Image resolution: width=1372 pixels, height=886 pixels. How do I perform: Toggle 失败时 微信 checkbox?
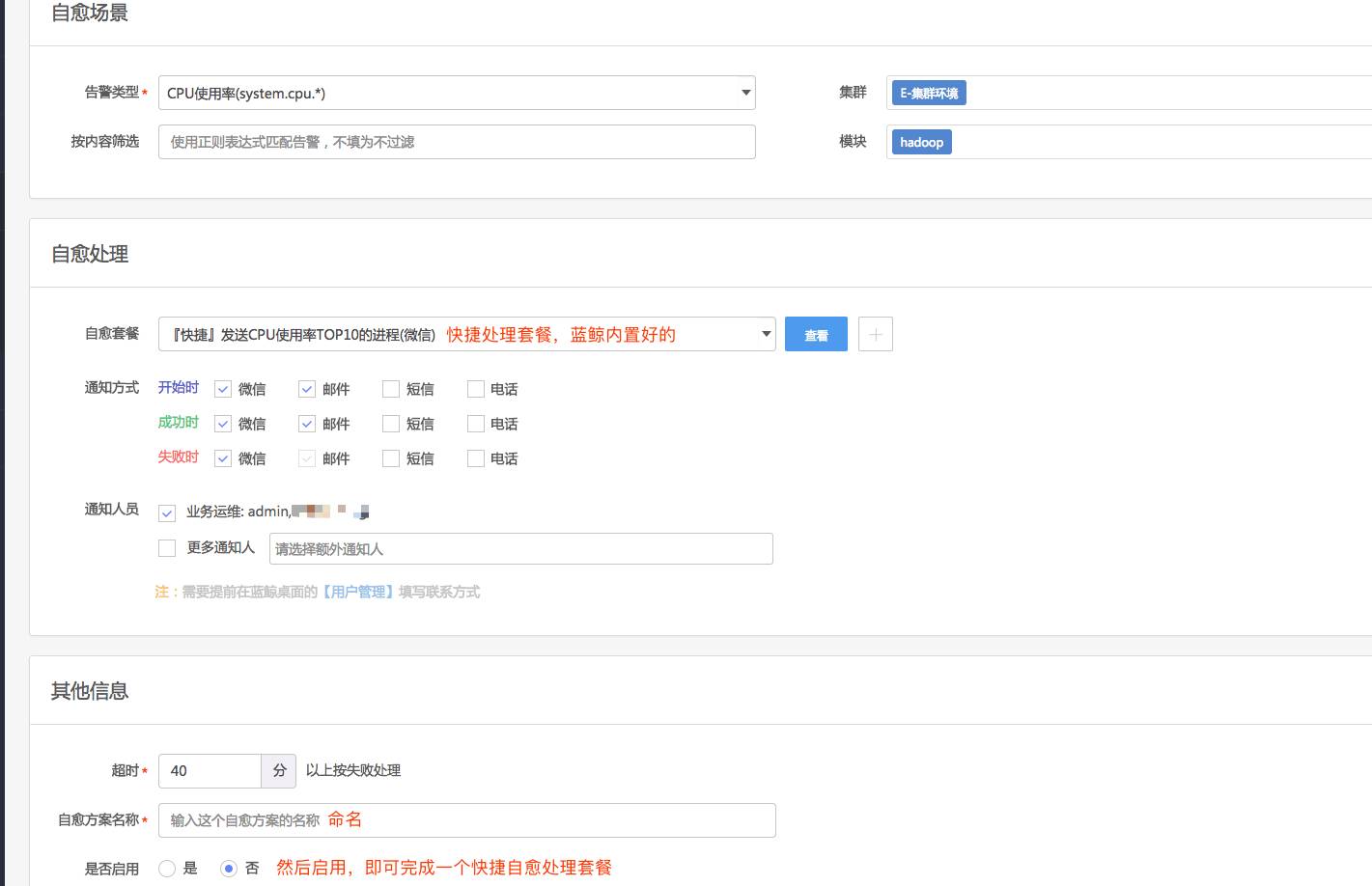[223, 458]
